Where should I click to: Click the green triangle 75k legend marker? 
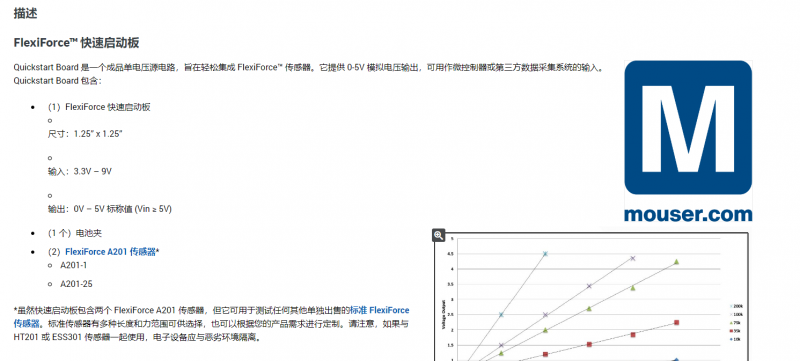pos(732,323)
